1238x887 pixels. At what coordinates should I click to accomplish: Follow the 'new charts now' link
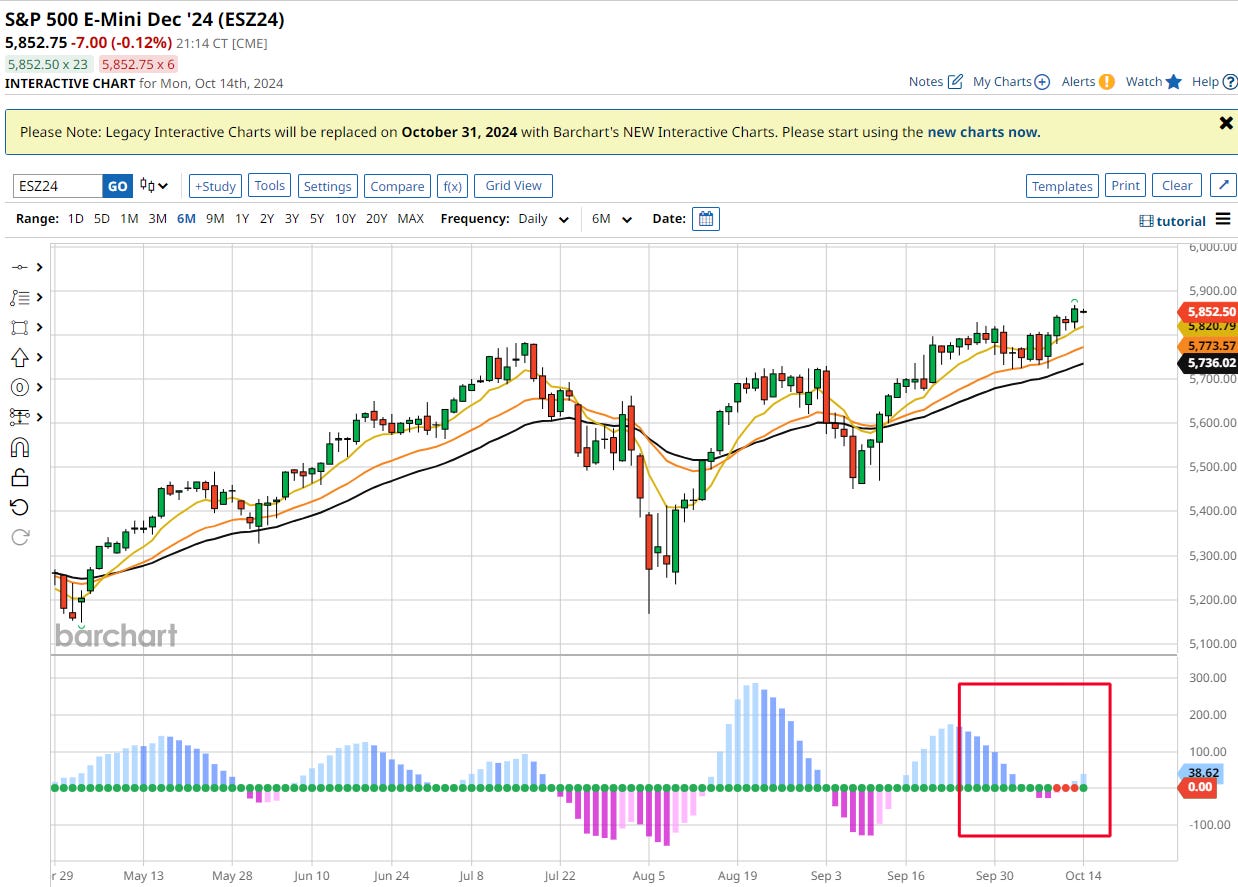[x=983, y=132]
